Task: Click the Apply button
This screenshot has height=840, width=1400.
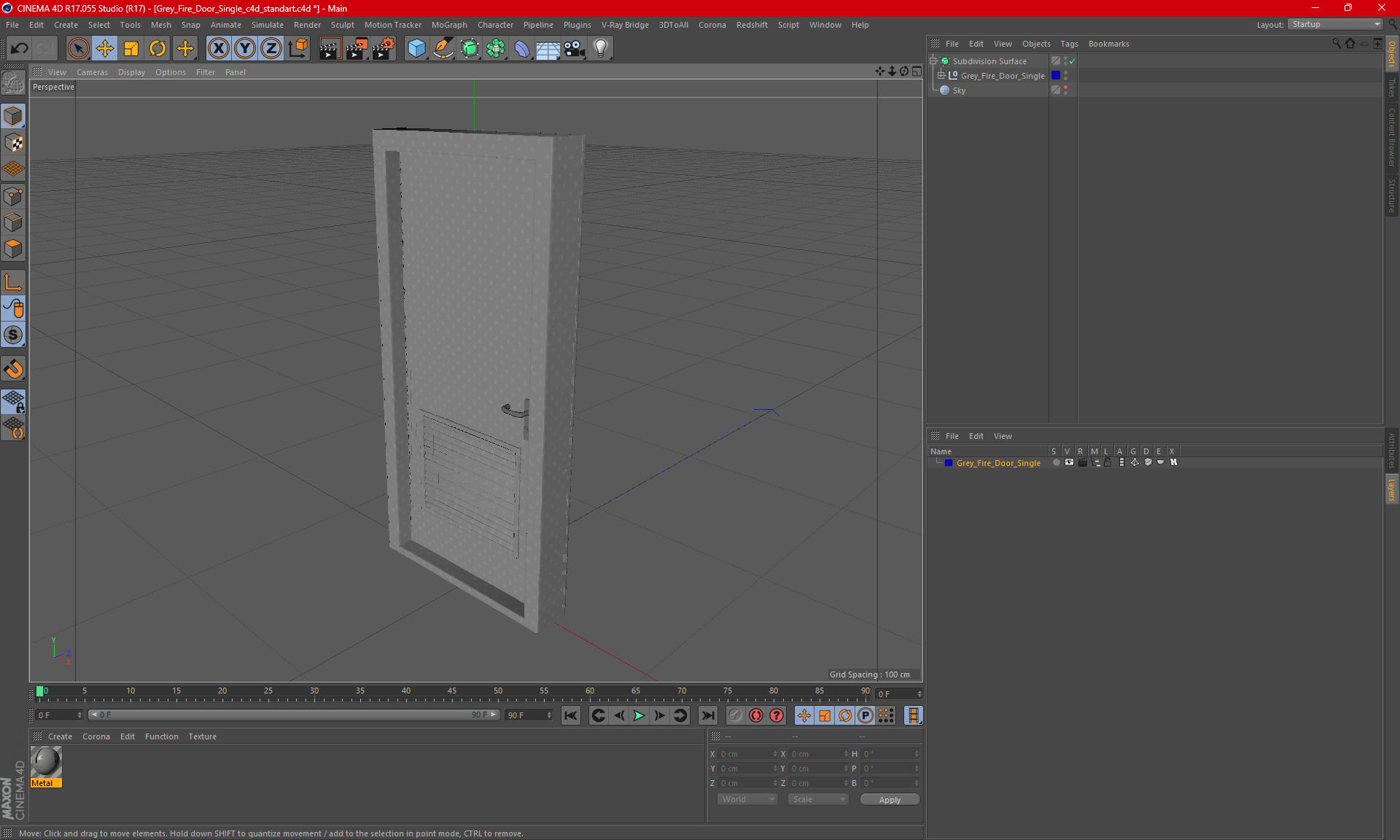Action: 889,800
